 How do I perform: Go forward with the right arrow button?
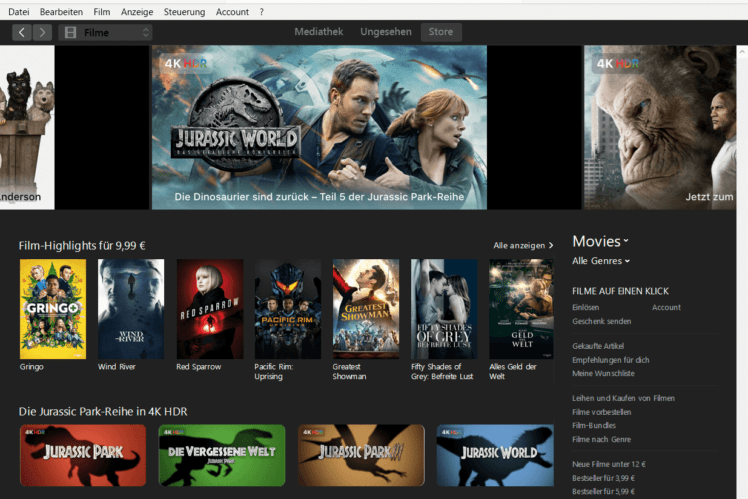pyautogui.click(x=42, y=32)
